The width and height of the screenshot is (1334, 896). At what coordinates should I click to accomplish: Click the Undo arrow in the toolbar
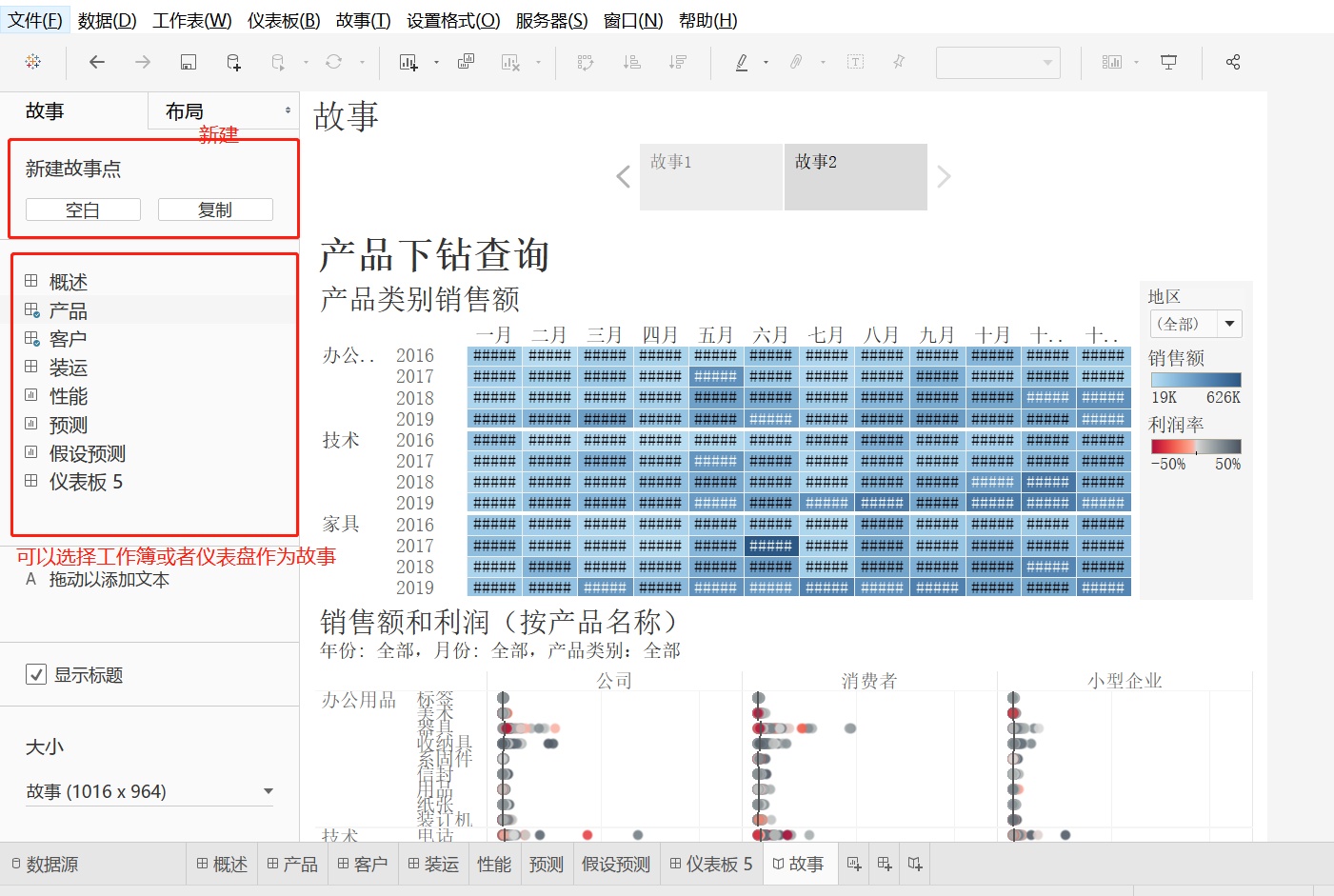coord(96,62)
